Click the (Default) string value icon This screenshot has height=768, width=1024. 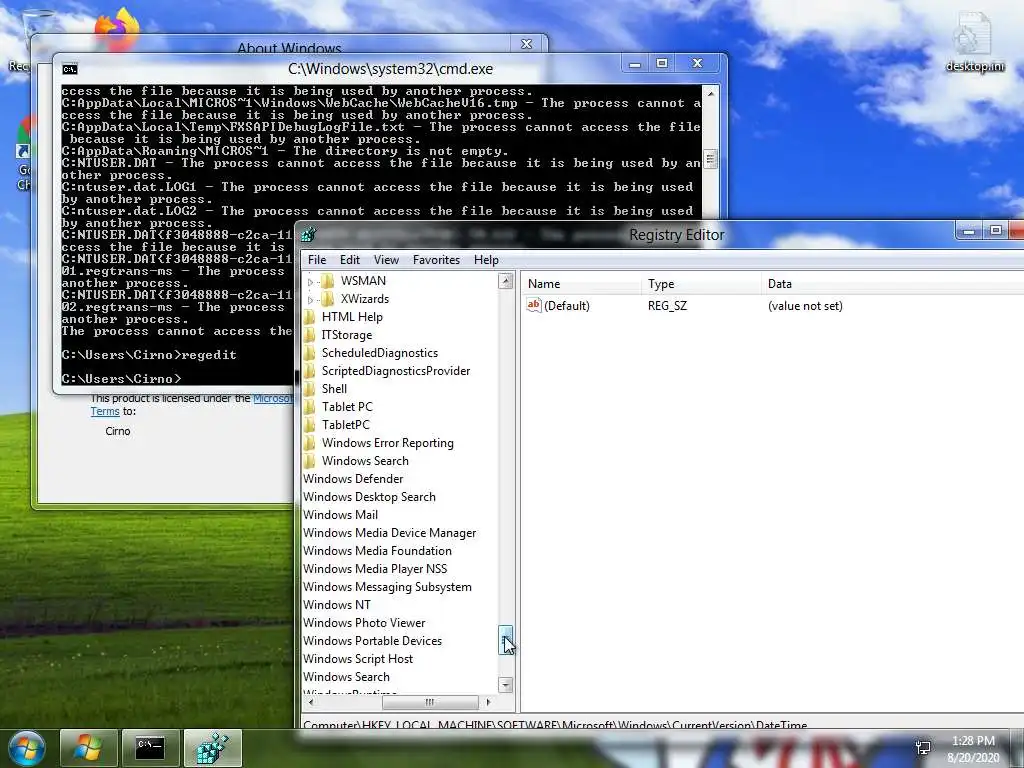[x=534, y=305]
